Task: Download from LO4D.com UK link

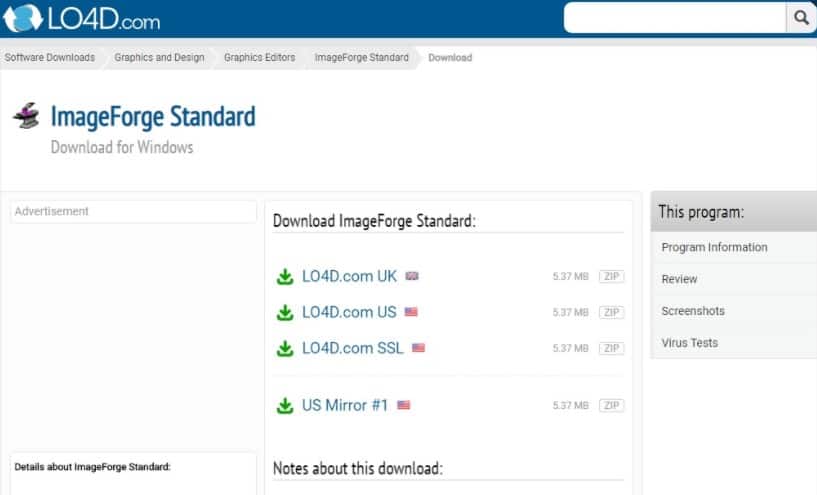Action: tap(349, 276)
